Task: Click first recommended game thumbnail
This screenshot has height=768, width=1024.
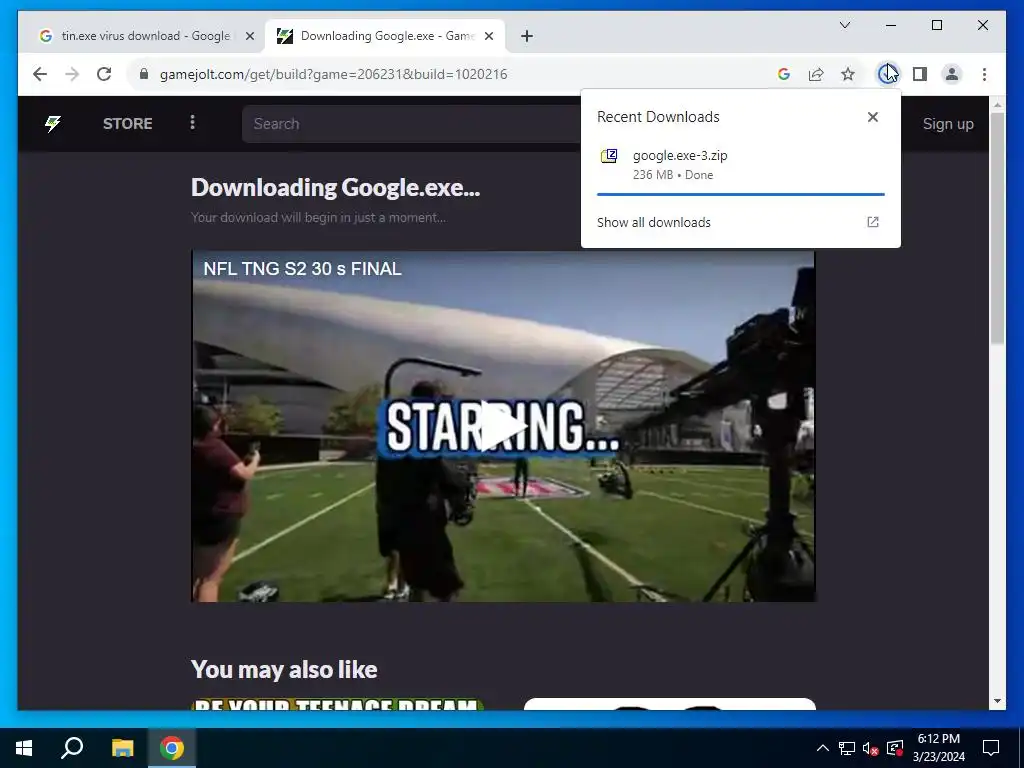Action: (x=338, y=704)
